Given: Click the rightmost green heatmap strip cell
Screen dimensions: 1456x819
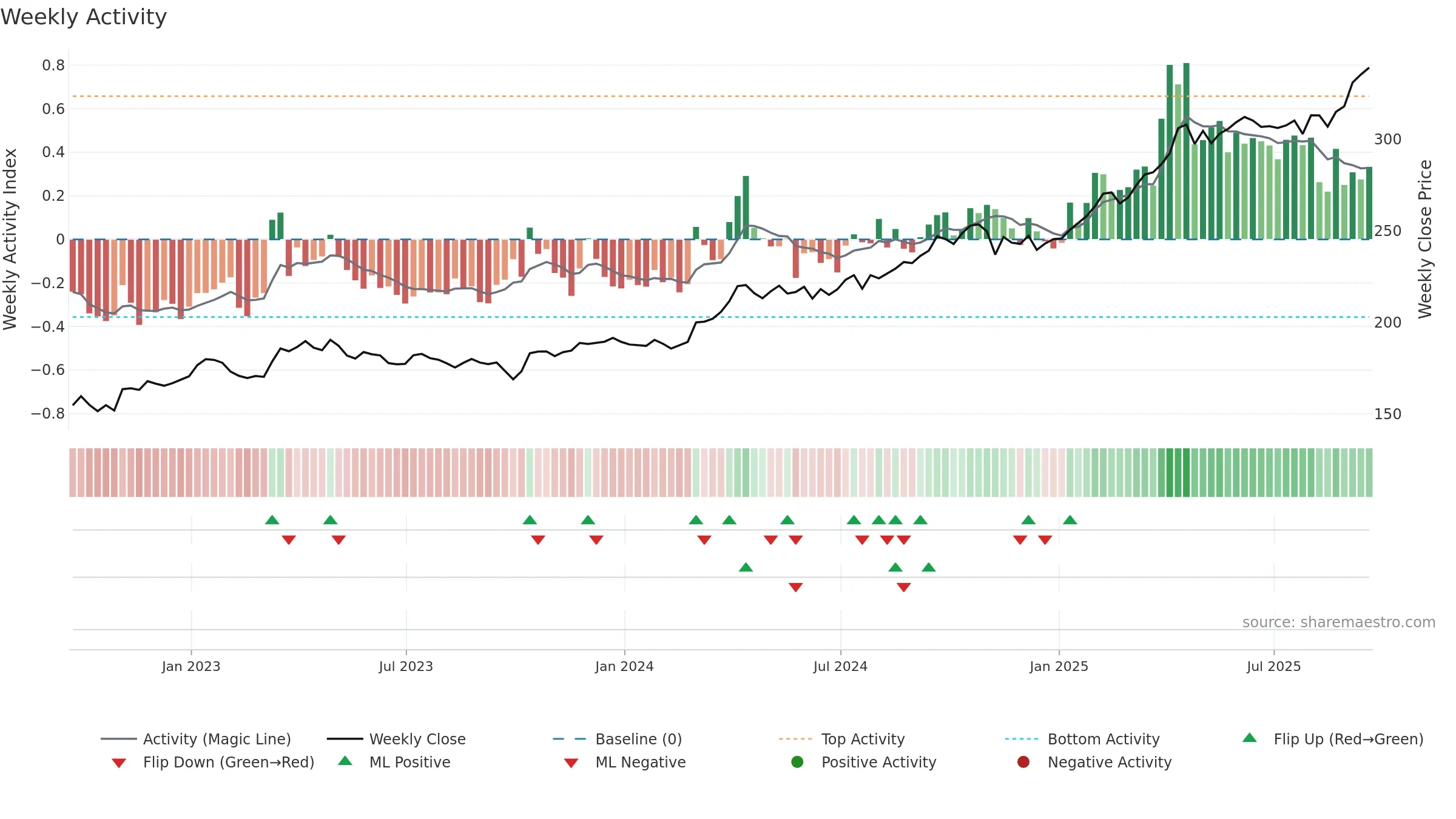Looking at the screenshot, I should tap(1369, 473).
